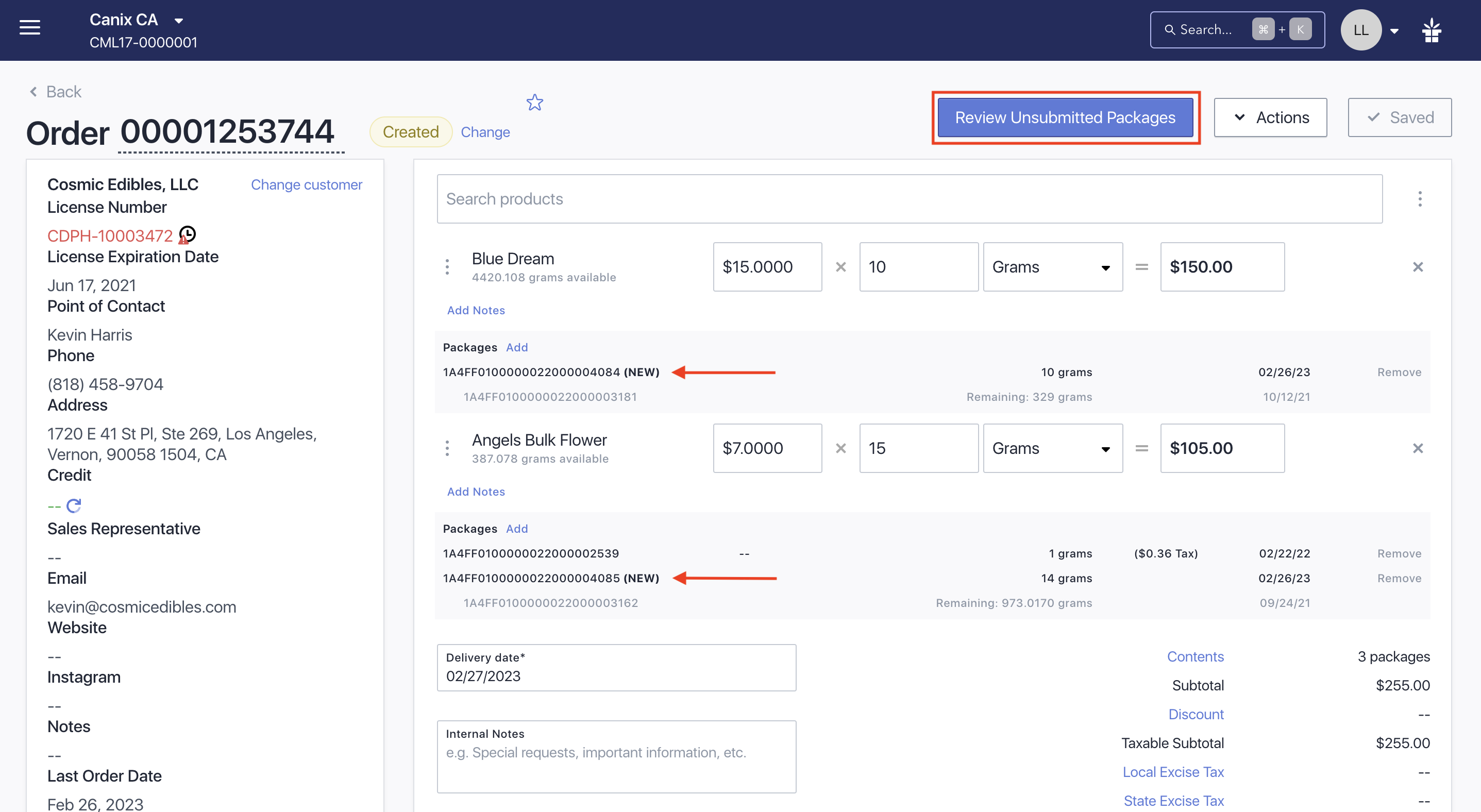Remove Angels Bulk Flower line item with X
1481x812 pixels.
pyautogui.click(x=1418, y=448)
